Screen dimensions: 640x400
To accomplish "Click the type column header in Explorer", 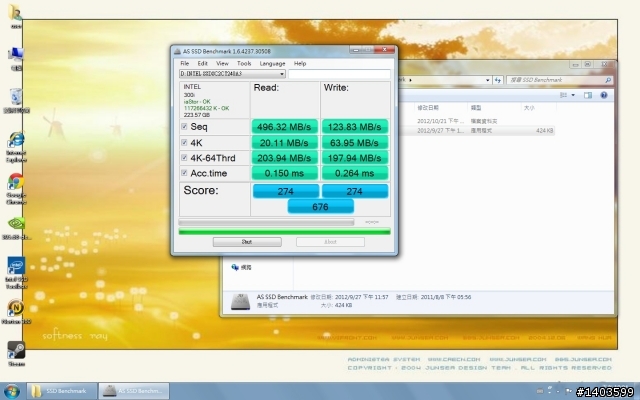I will point(494,108).
